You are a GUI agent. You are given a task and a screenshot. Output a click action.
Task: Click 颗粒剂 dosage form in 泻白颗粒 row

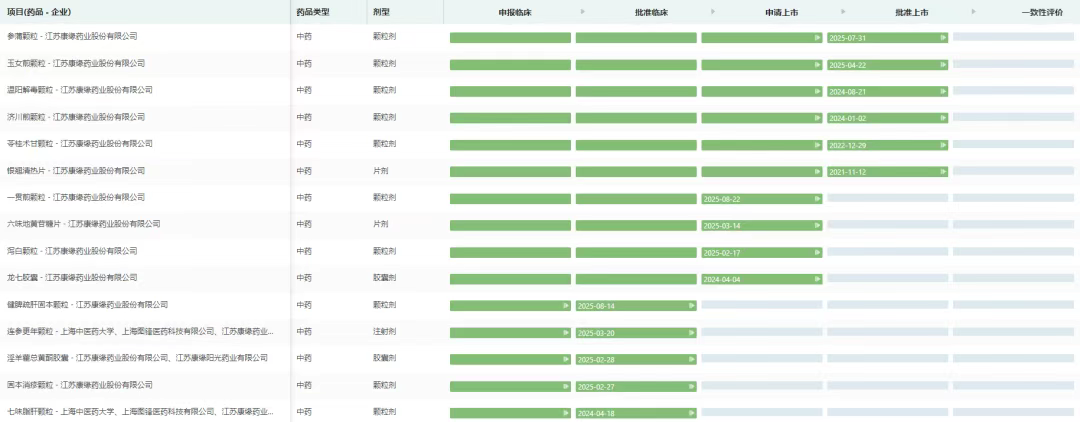pyautogui.click(x=384, y=251)
